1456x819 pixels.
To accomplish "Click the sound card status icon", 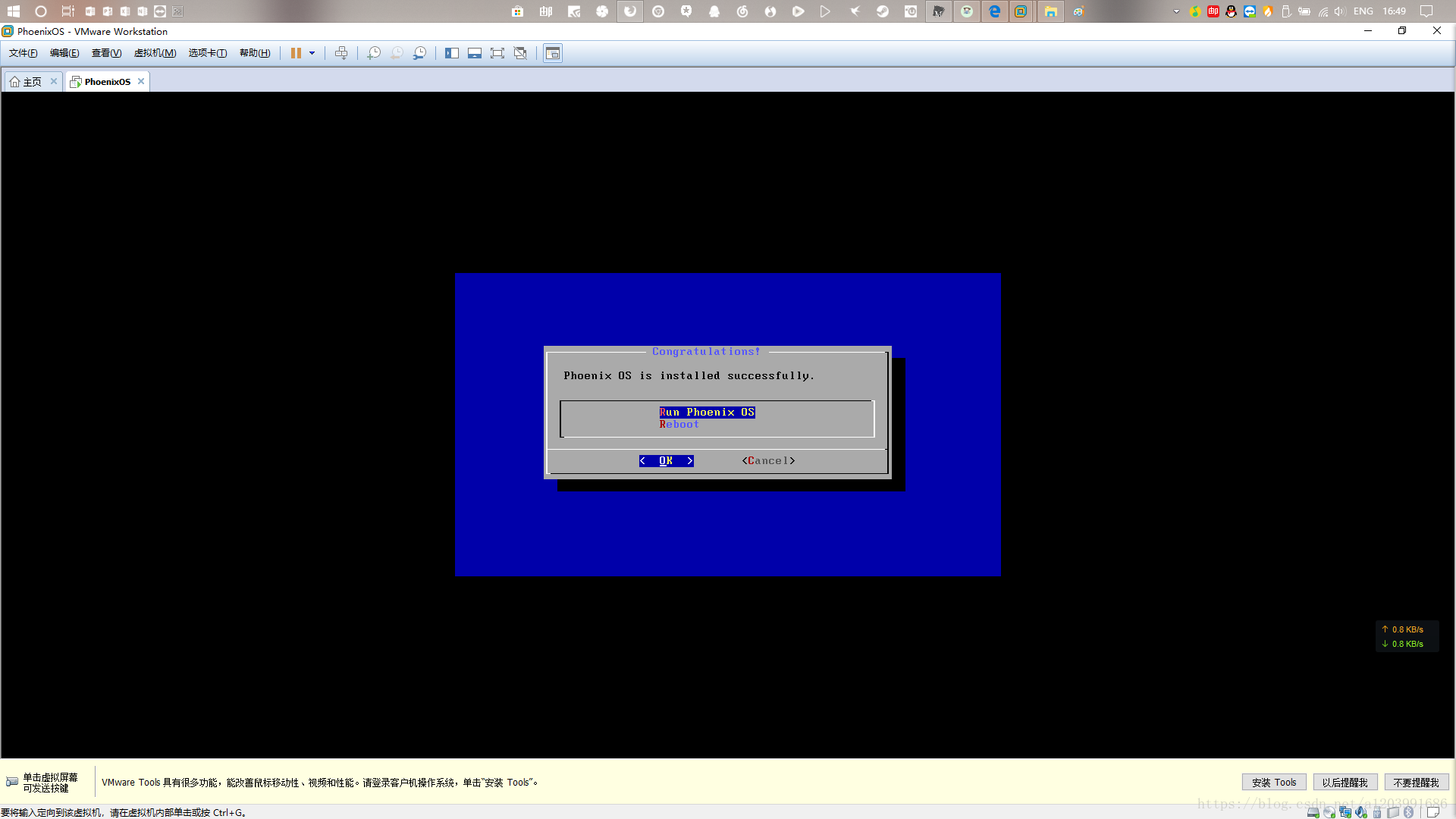I will pos(1361,812).
